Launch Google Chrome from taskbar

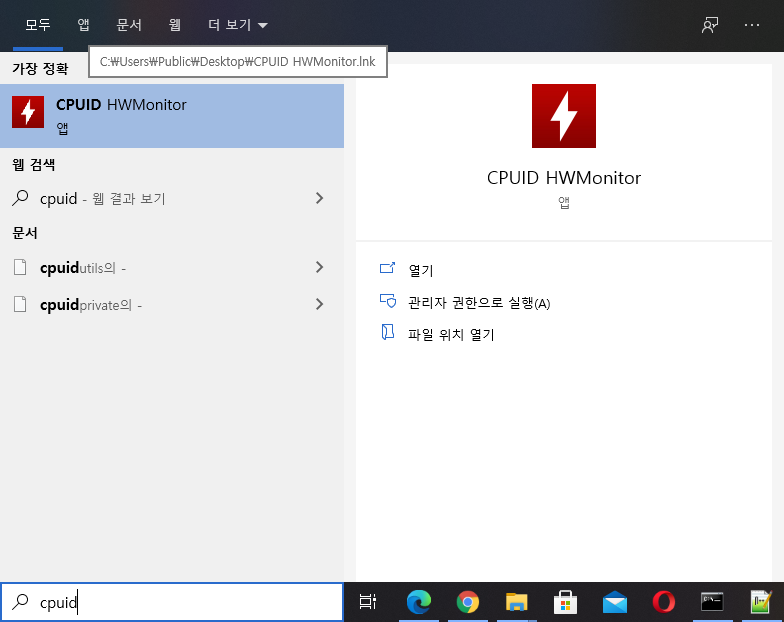[x=468, y=602]
